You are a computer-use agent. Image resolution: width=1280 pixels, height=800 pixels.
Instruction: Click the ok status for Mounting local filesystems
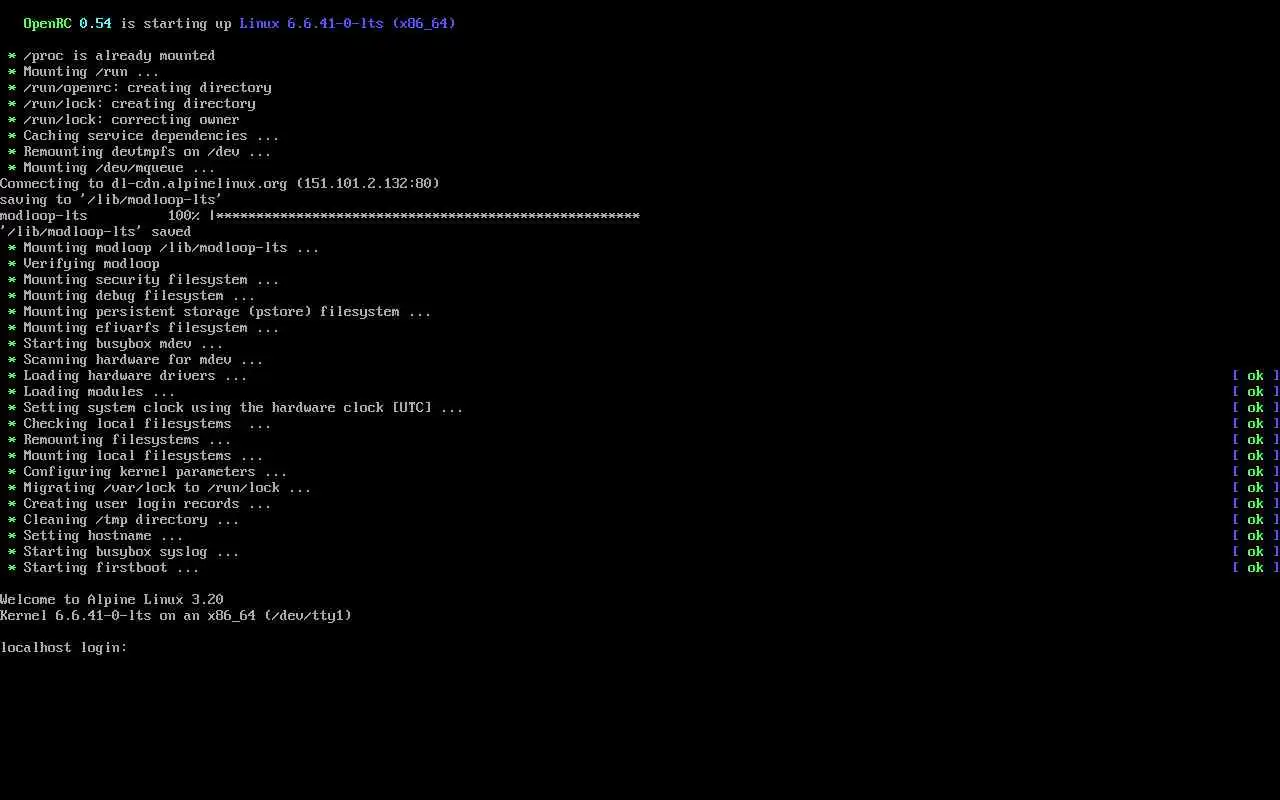coord(1255,455)
